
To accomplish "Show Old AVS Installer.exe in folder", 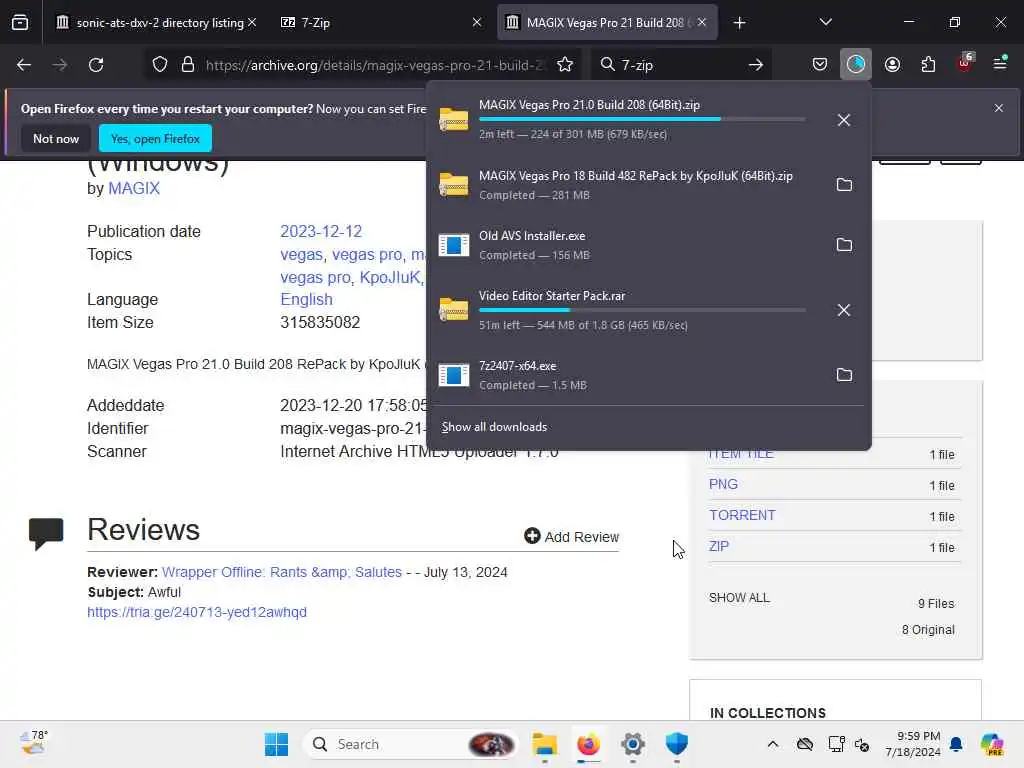I will [844, 245].
